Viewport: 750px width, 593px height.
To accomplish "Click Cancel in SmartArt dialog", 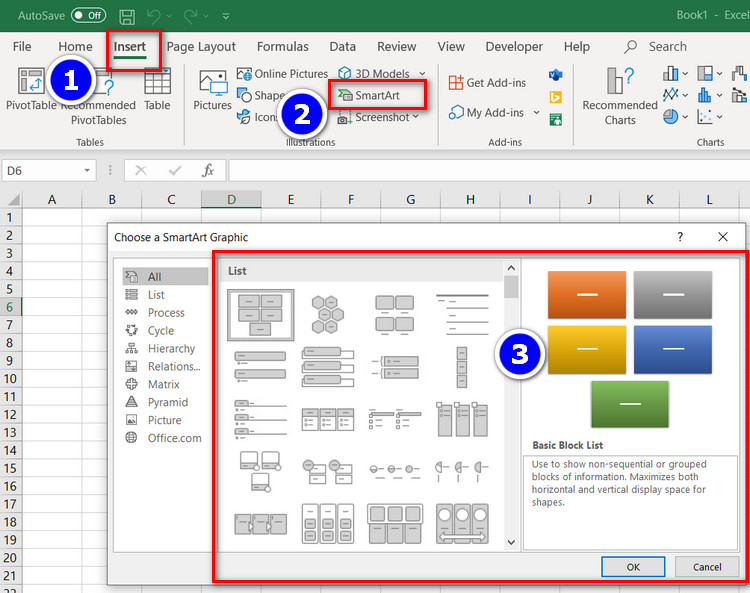I will (x=707, y=567).
